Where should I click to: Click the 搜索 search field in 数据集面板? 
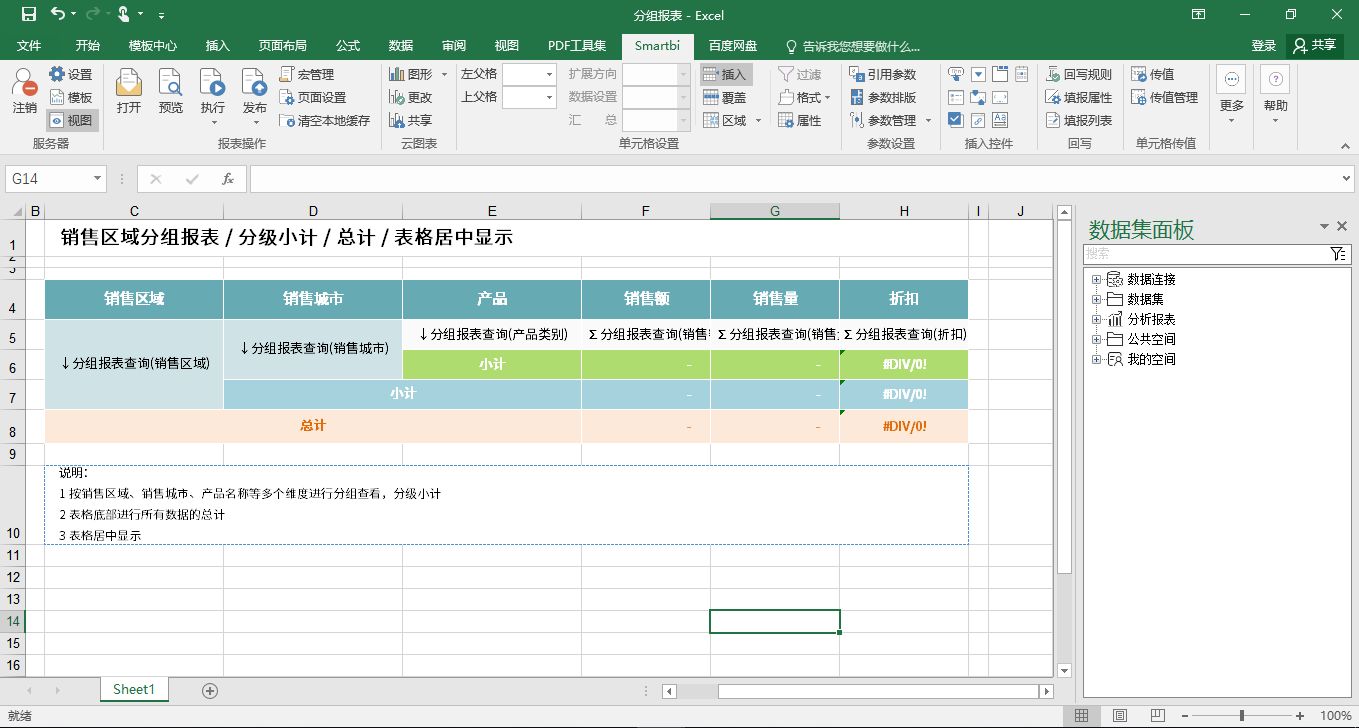[x=1204, y=254]
